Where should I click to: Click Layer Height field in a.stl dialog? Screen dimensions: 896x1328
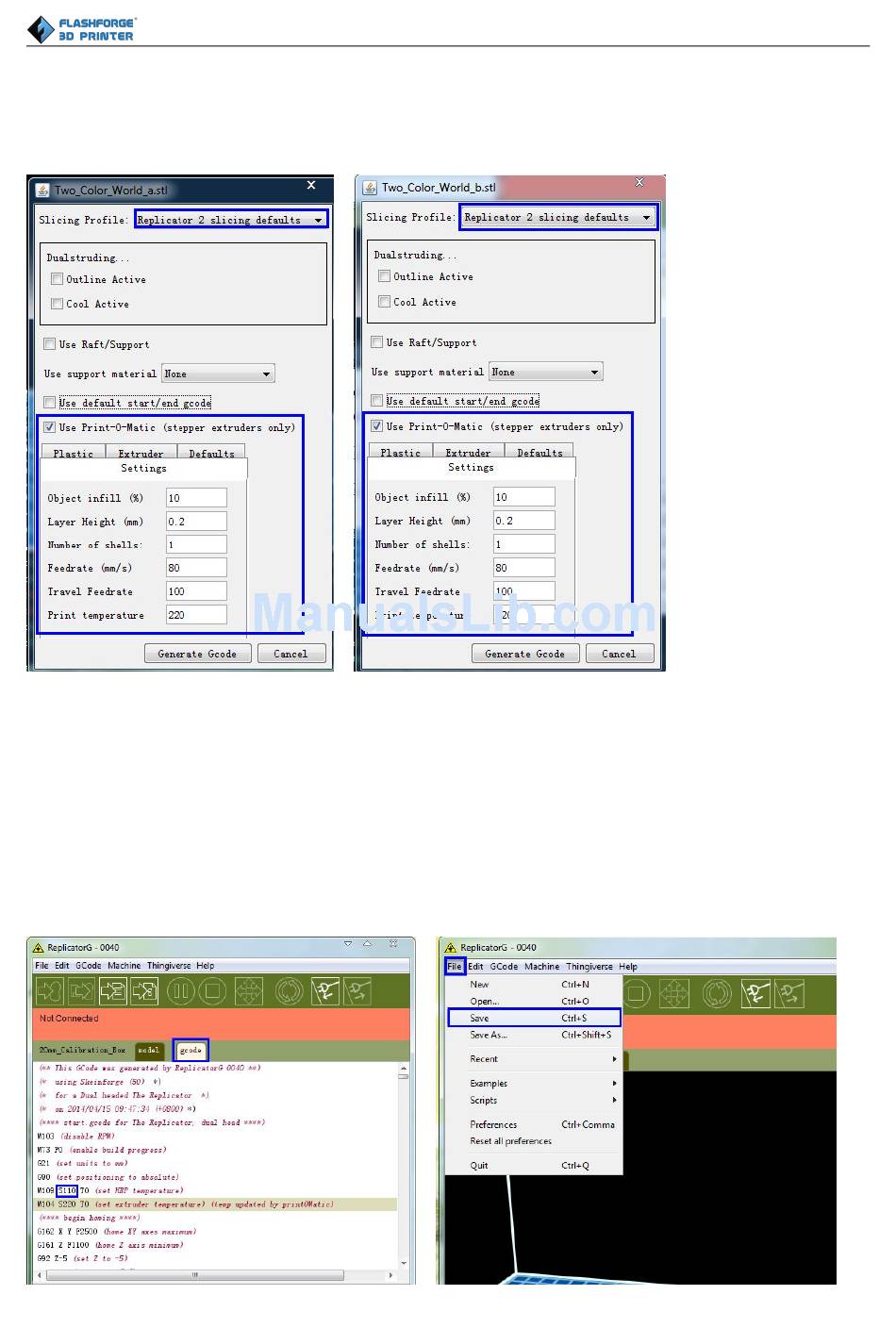tap(196, 522)
